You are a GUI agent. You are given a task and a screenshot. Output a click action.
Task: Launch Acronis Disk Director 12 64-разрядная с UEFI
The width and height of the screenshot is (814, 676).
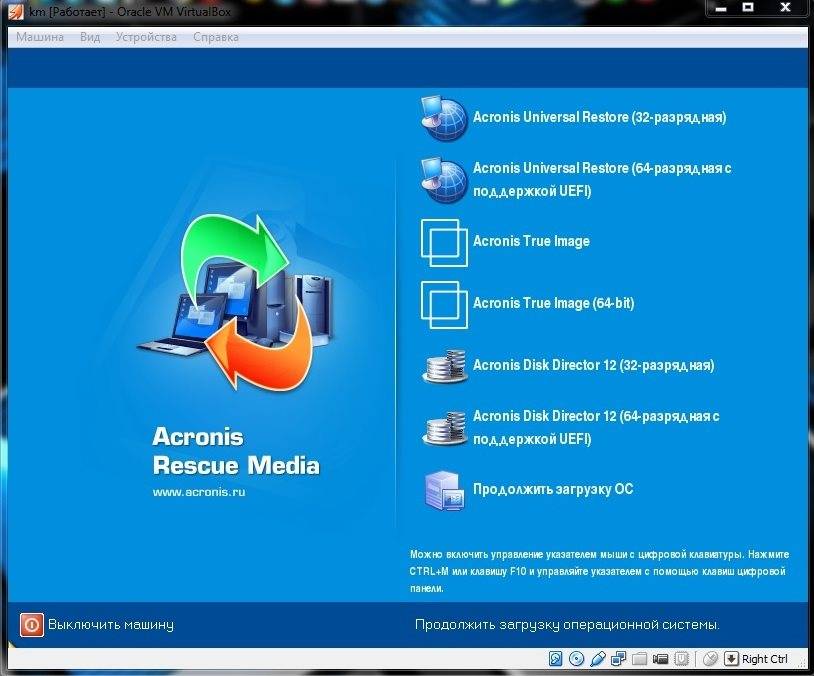pos(596,428)
